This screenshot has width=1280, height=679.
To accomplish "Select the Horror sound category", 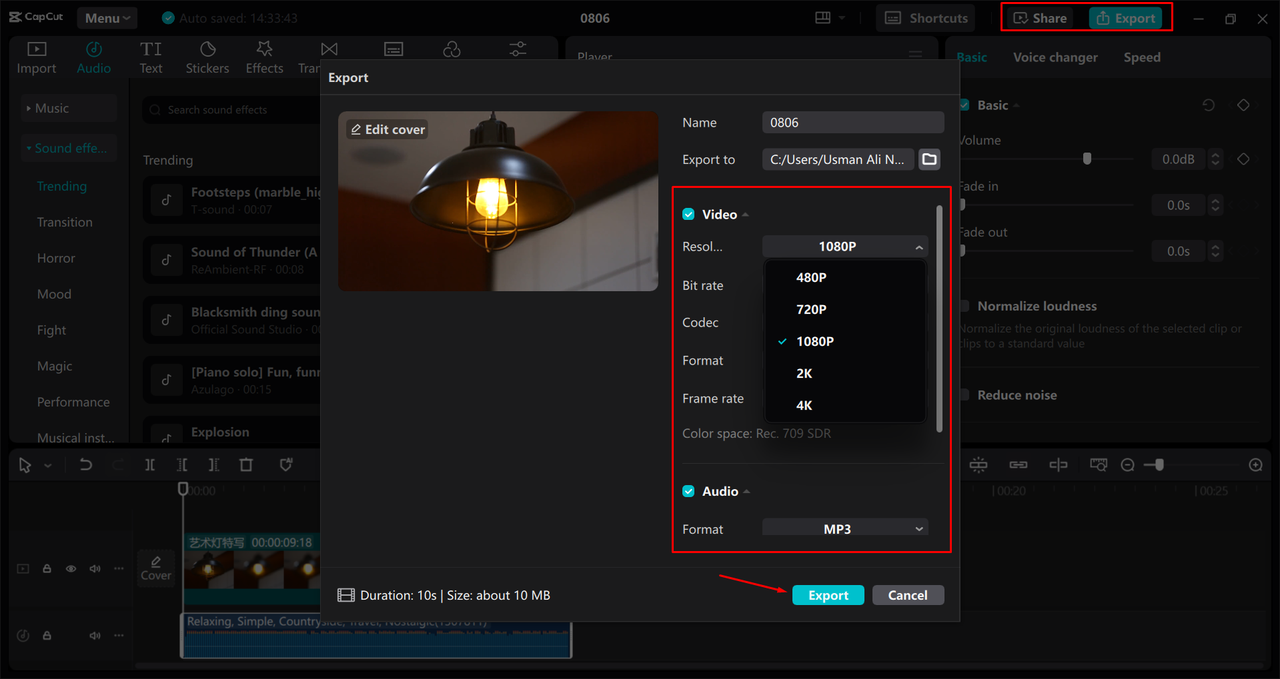I will click(x=56, y=258).
